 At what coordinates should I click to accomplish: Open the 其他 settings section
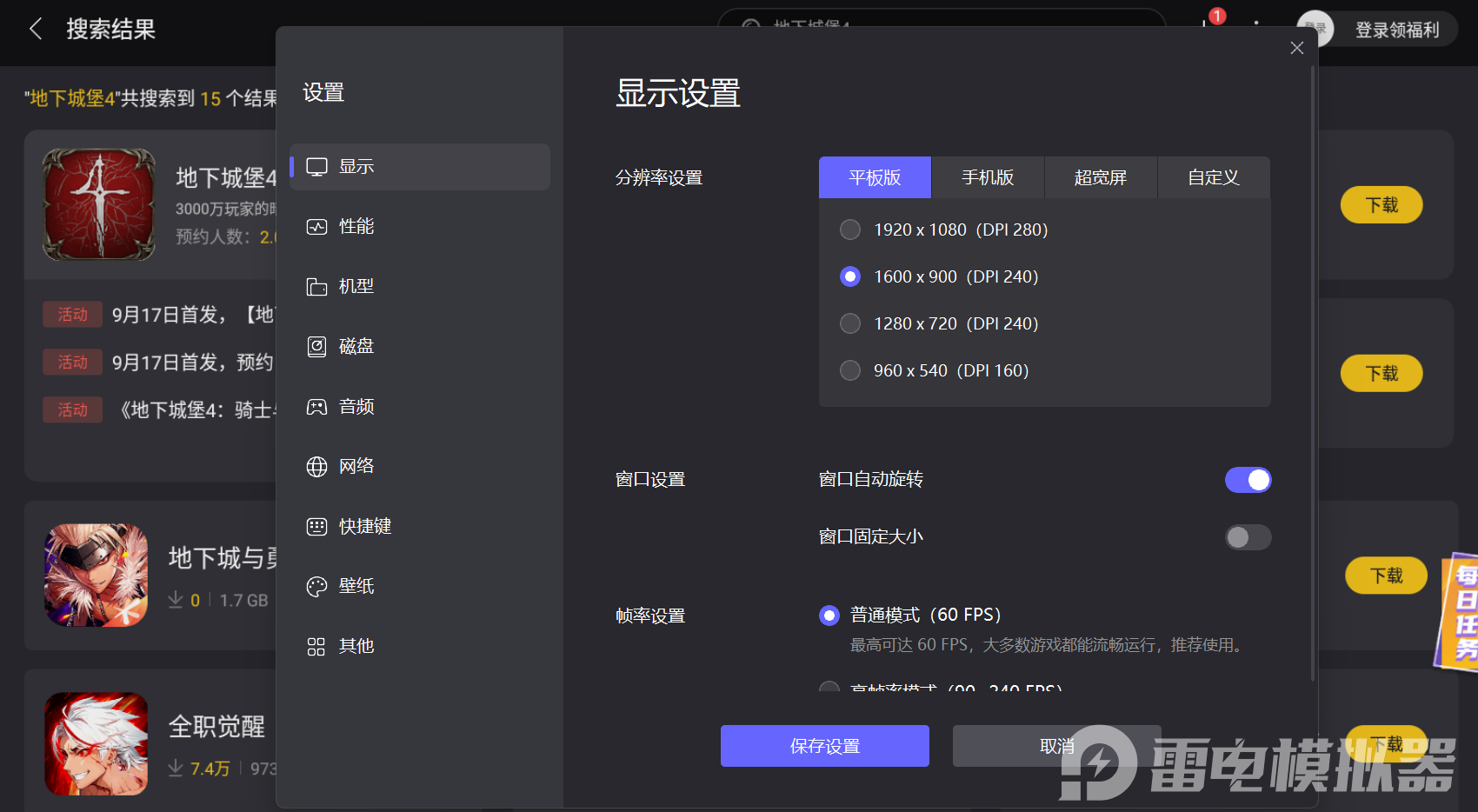[x=356, y=645]
